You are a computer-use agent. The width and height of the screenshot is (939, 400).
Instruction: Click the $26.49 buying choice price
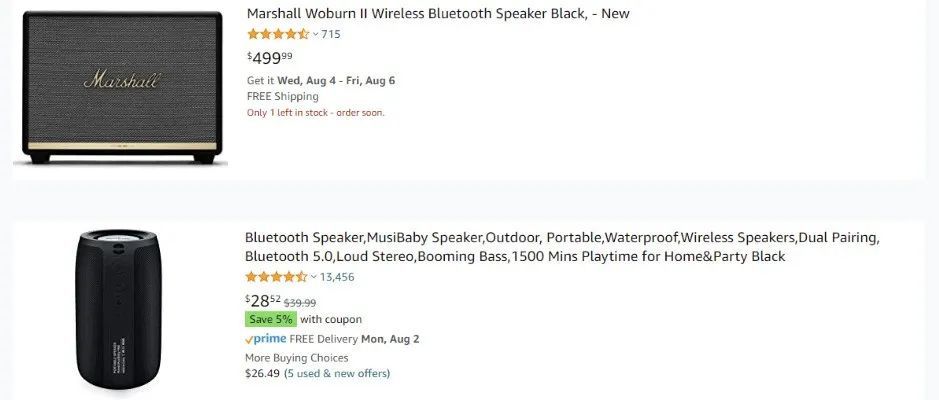pyautogui.click(x=262, y=374)
